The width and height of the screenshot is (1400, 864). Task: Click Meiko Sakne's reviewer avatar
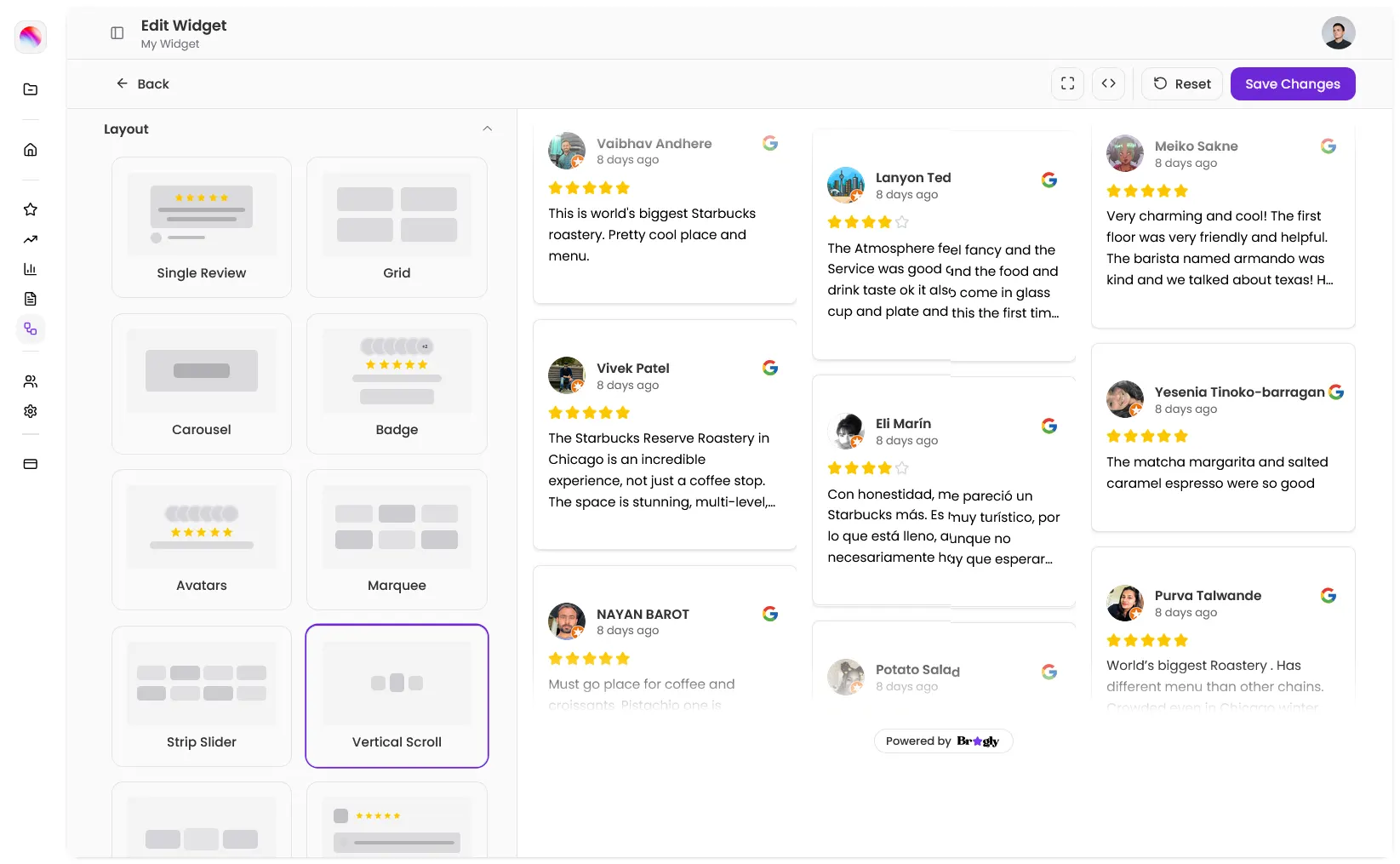1125,153
